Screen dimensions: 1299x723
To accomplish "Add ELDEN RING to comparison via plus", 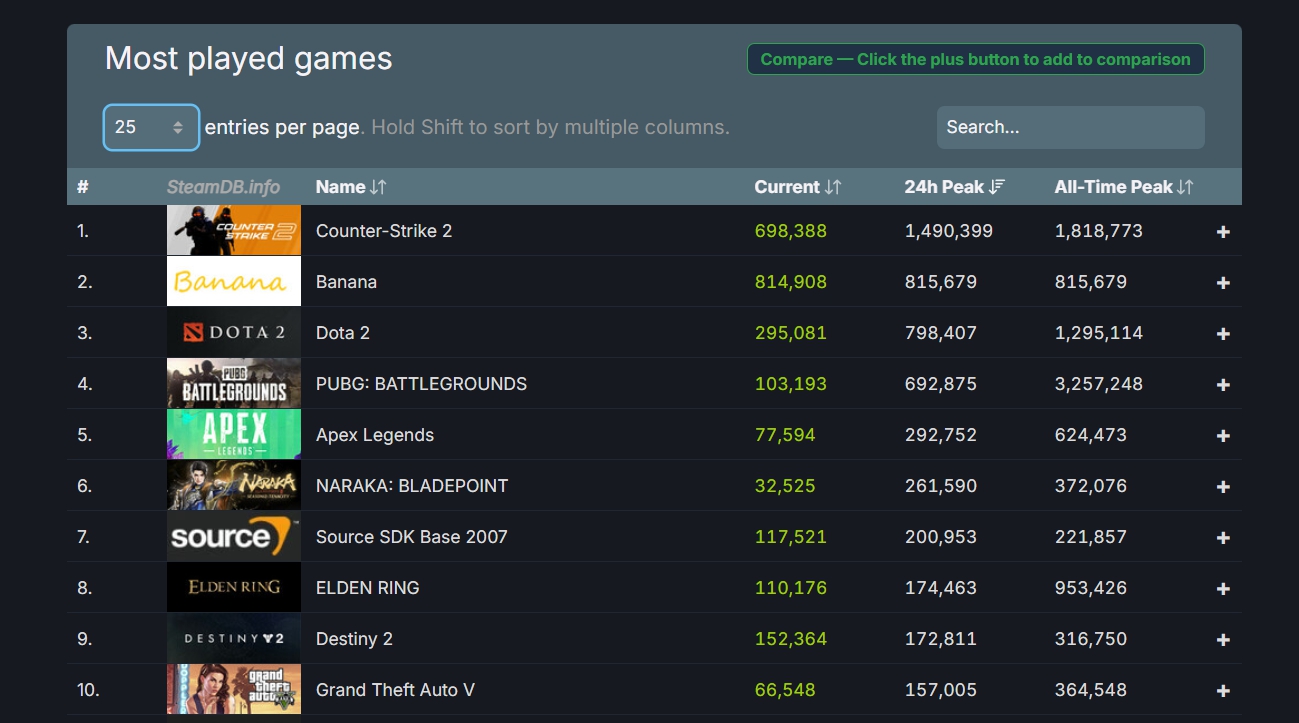I will coord(1222,589).
